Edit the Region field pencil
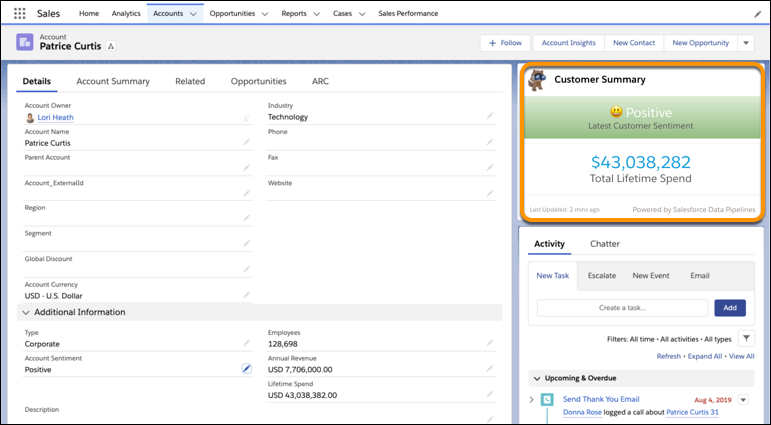The image size is (771, 425). click(x=246, y=218)
